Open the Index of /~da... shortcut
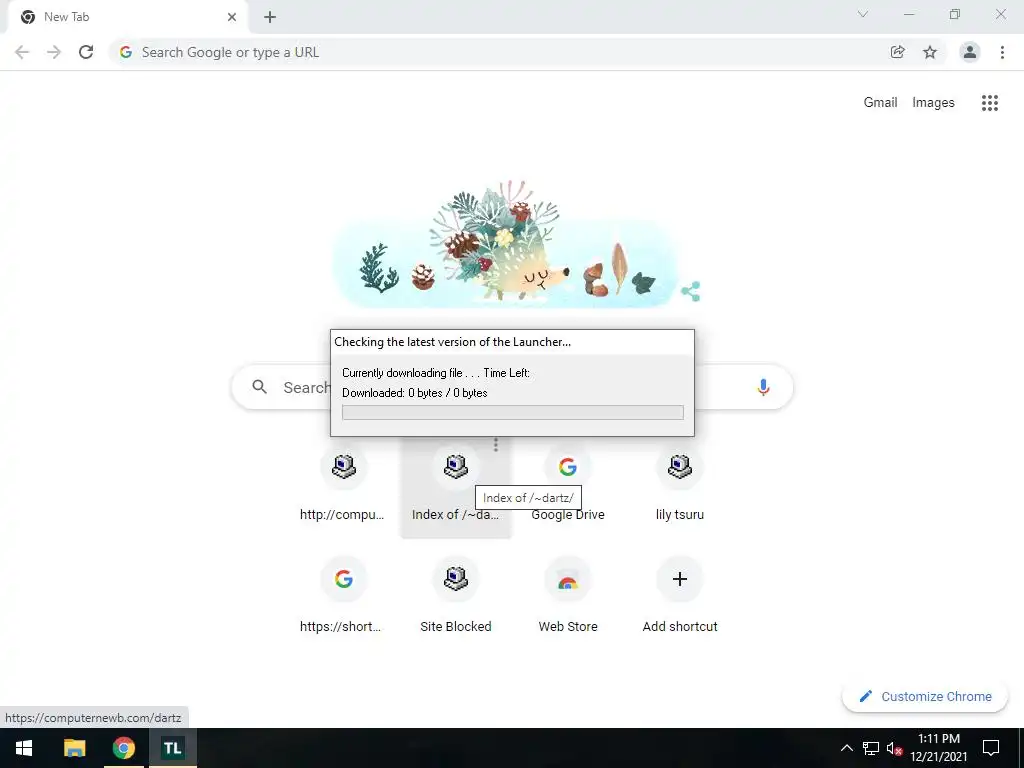The width and height of the screenshot is (1024, 768). pos(455,484)
